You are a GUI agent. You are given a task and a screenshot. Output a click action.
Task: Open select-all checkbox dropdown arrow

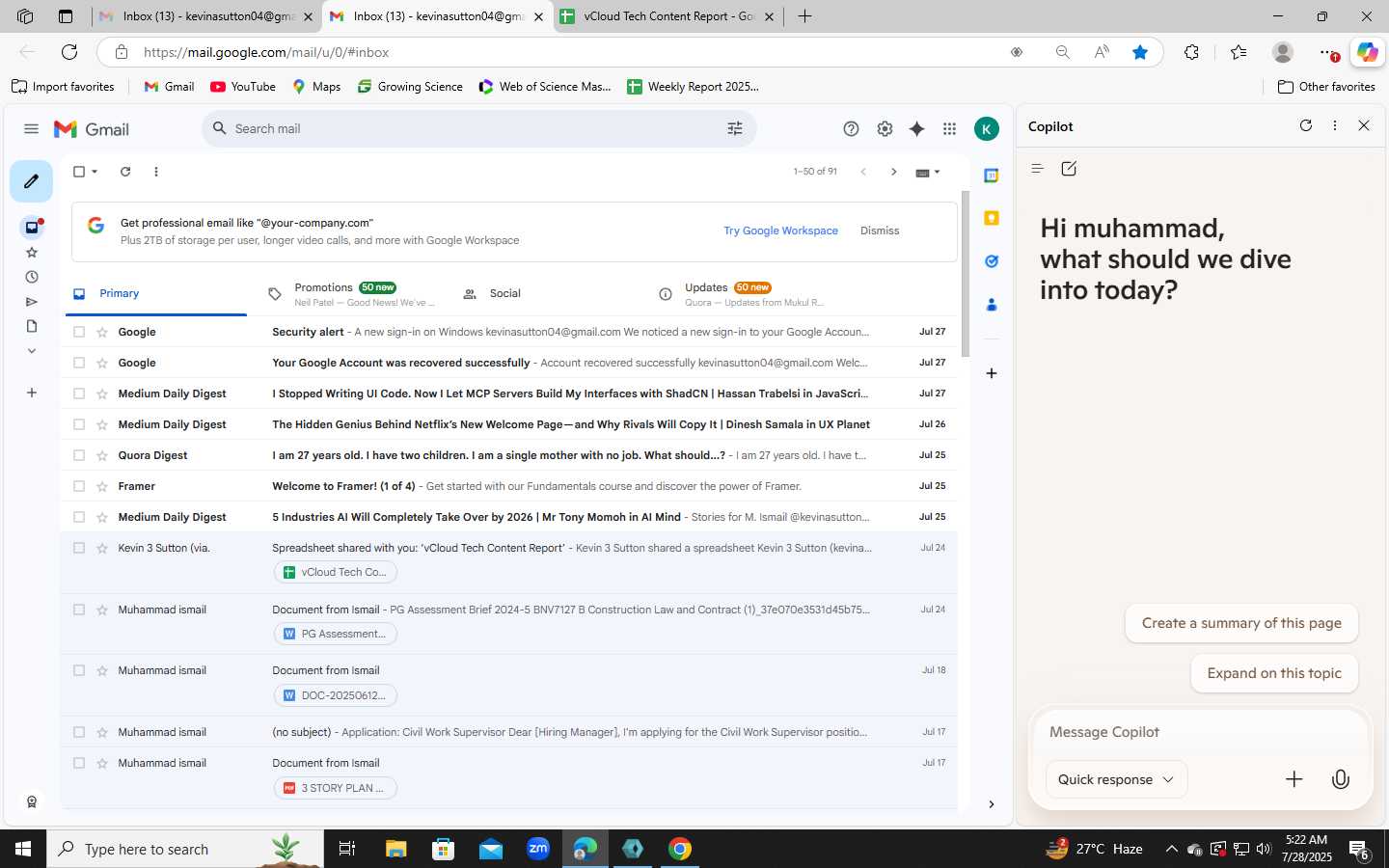click(x=95, y=172)
